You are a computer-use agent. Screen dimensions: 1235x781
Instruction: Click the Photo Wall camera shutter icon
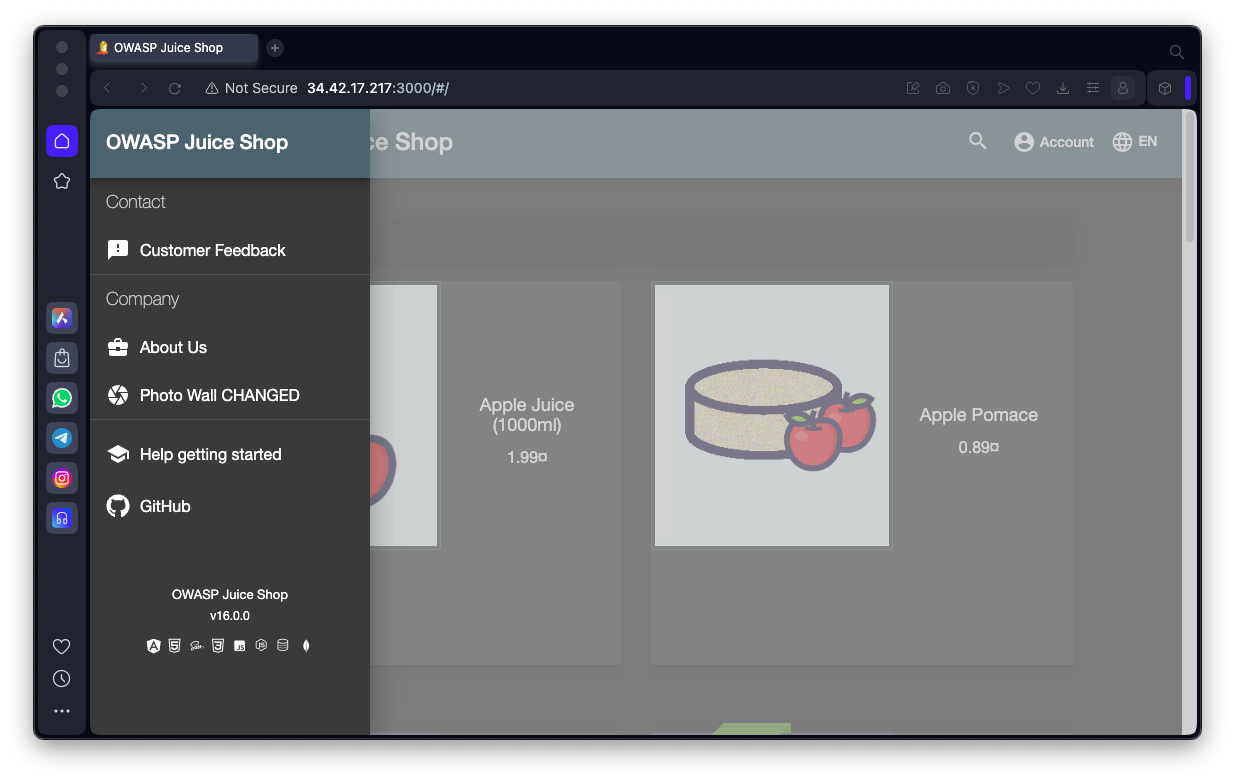tap(118, 395)
